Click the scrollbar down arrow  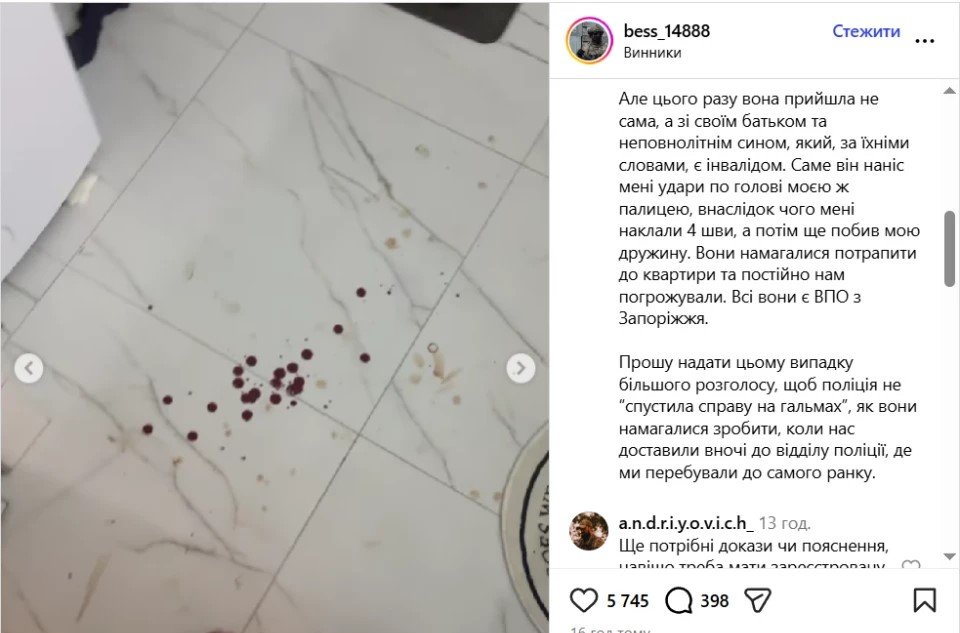(x=950, y=556)
